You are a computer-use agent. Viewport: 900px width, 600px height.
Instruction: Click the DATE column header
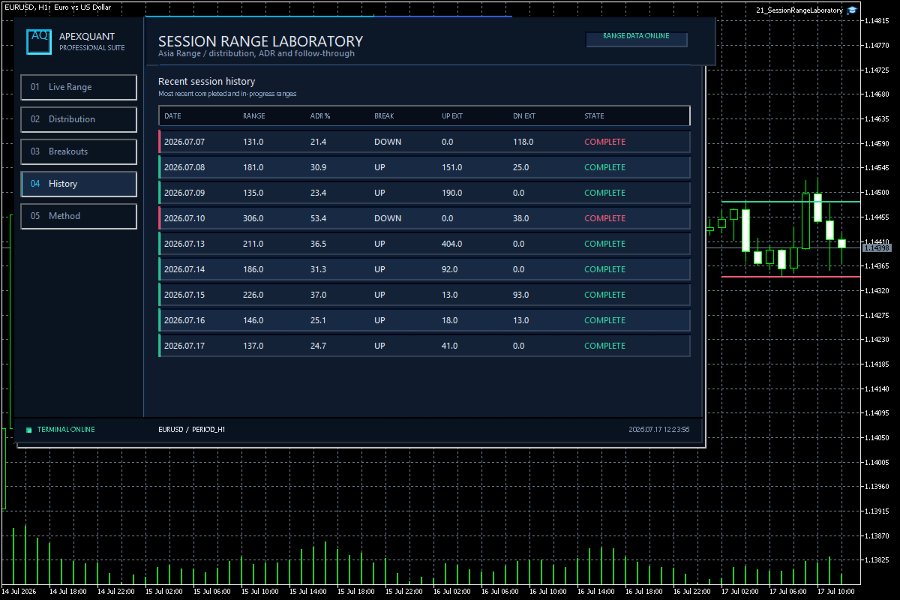[x=173, y=116]
